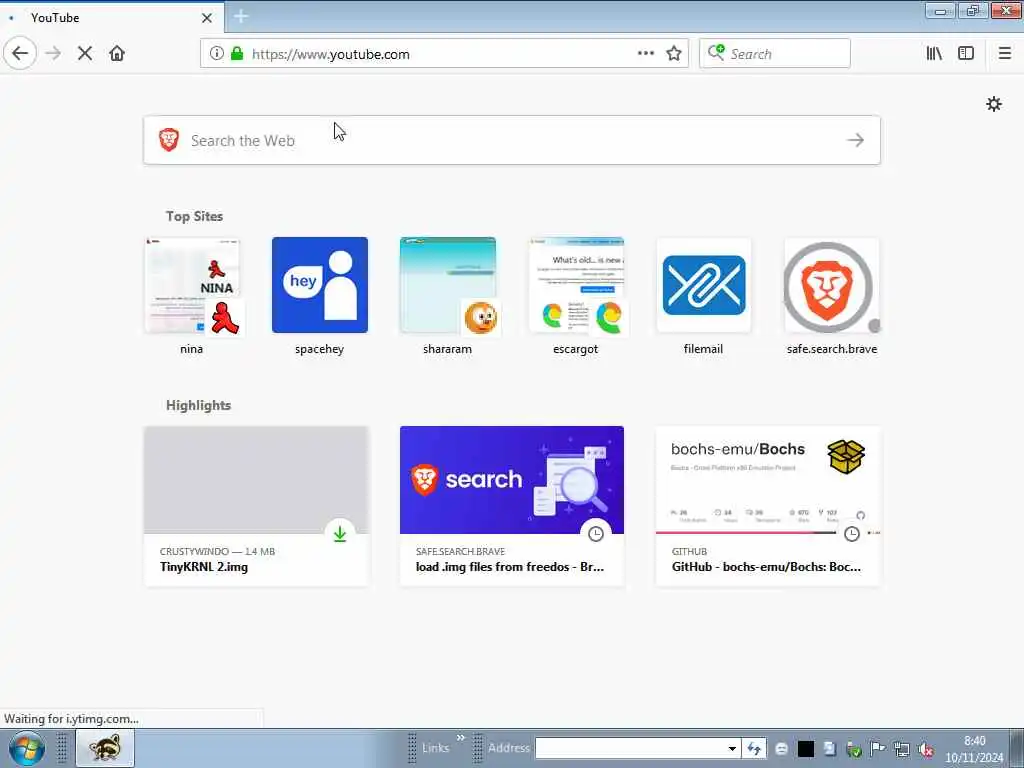The width and height of the screenshot is (1024, 768).
Task: Open new tab preferences gear icon
Action: tap(993, 104)
